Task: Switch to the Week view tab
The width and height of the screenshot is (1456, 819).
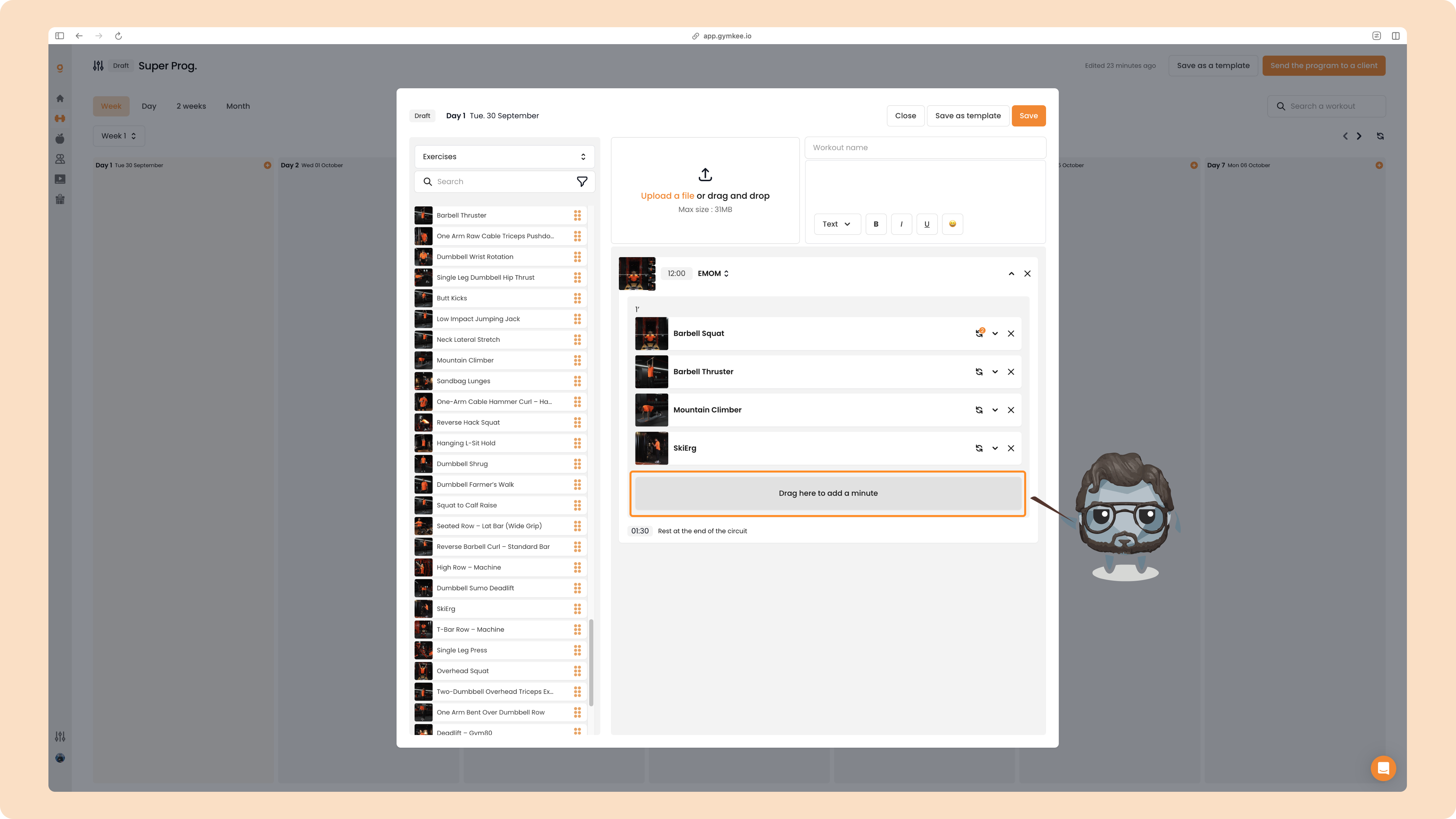Action: tap(111, 106)
